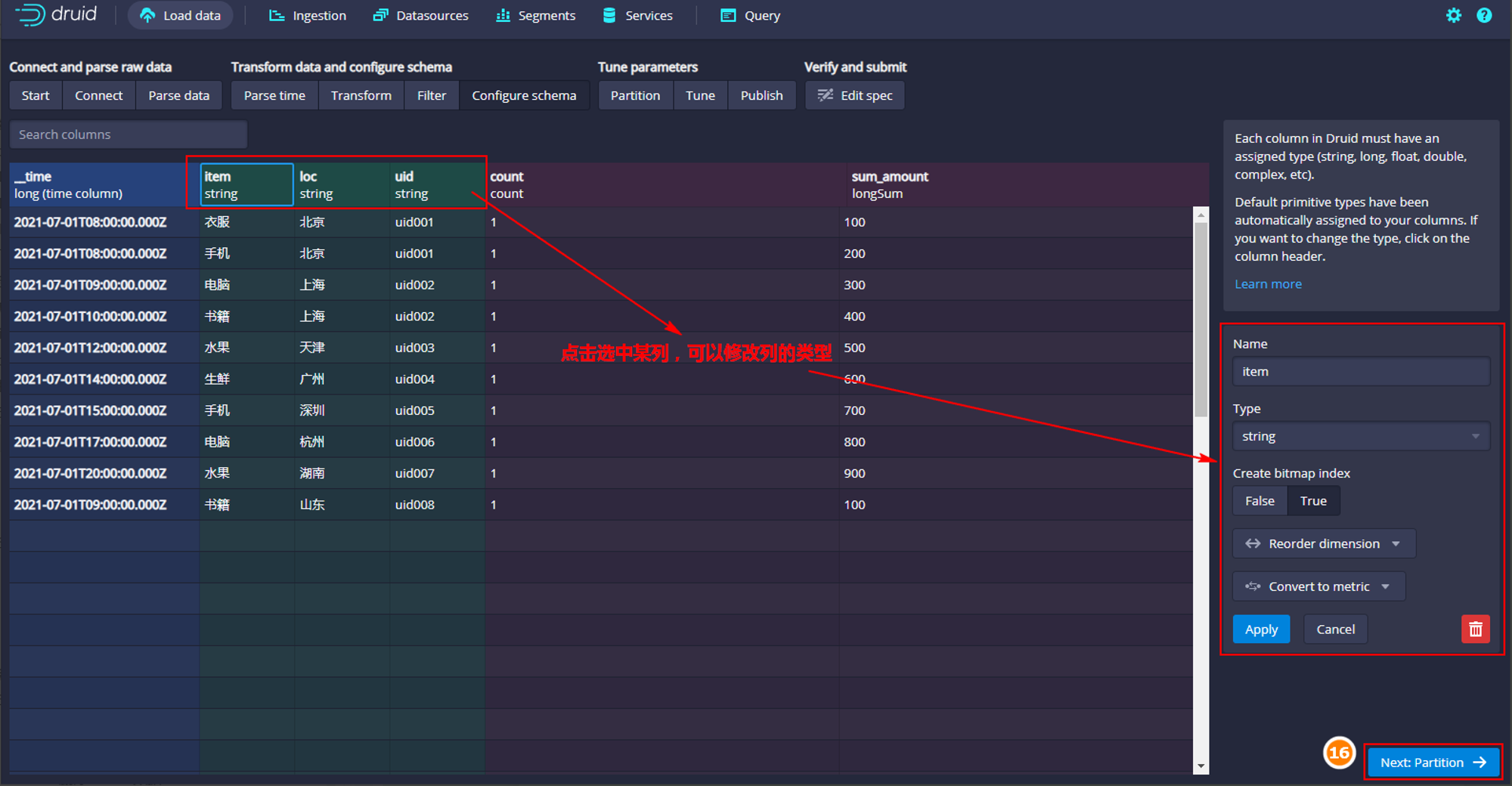Image resolution: width=1512 pixels, height=786 pixels.
Task: Select the Configure schema step
Action: click(x=524, y=95)
